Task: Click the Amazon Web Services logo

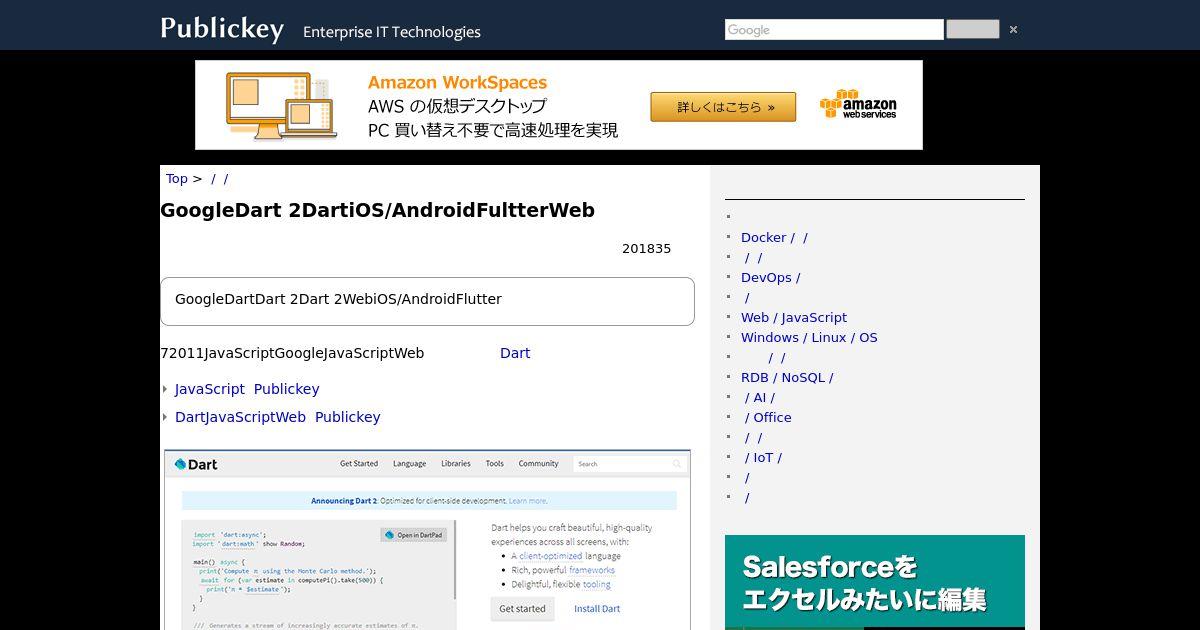Action: click(x=858, y=105)
